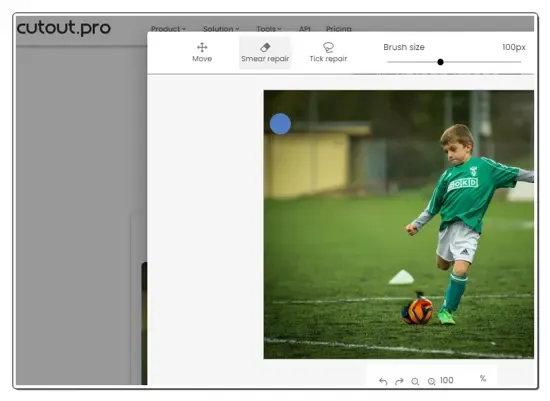
Task: Click the white cone in the photo
Action: 402,277
